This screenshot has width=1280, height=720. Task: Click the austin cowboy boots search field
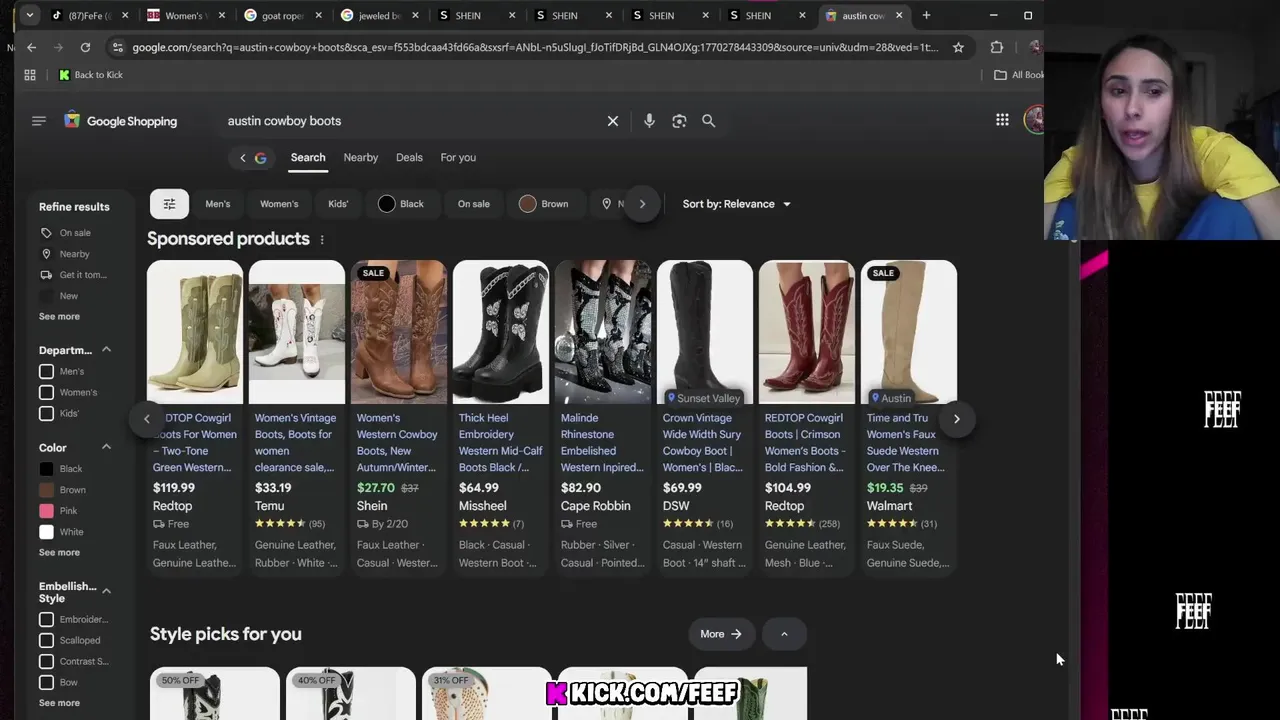click(x=410, y=121)
